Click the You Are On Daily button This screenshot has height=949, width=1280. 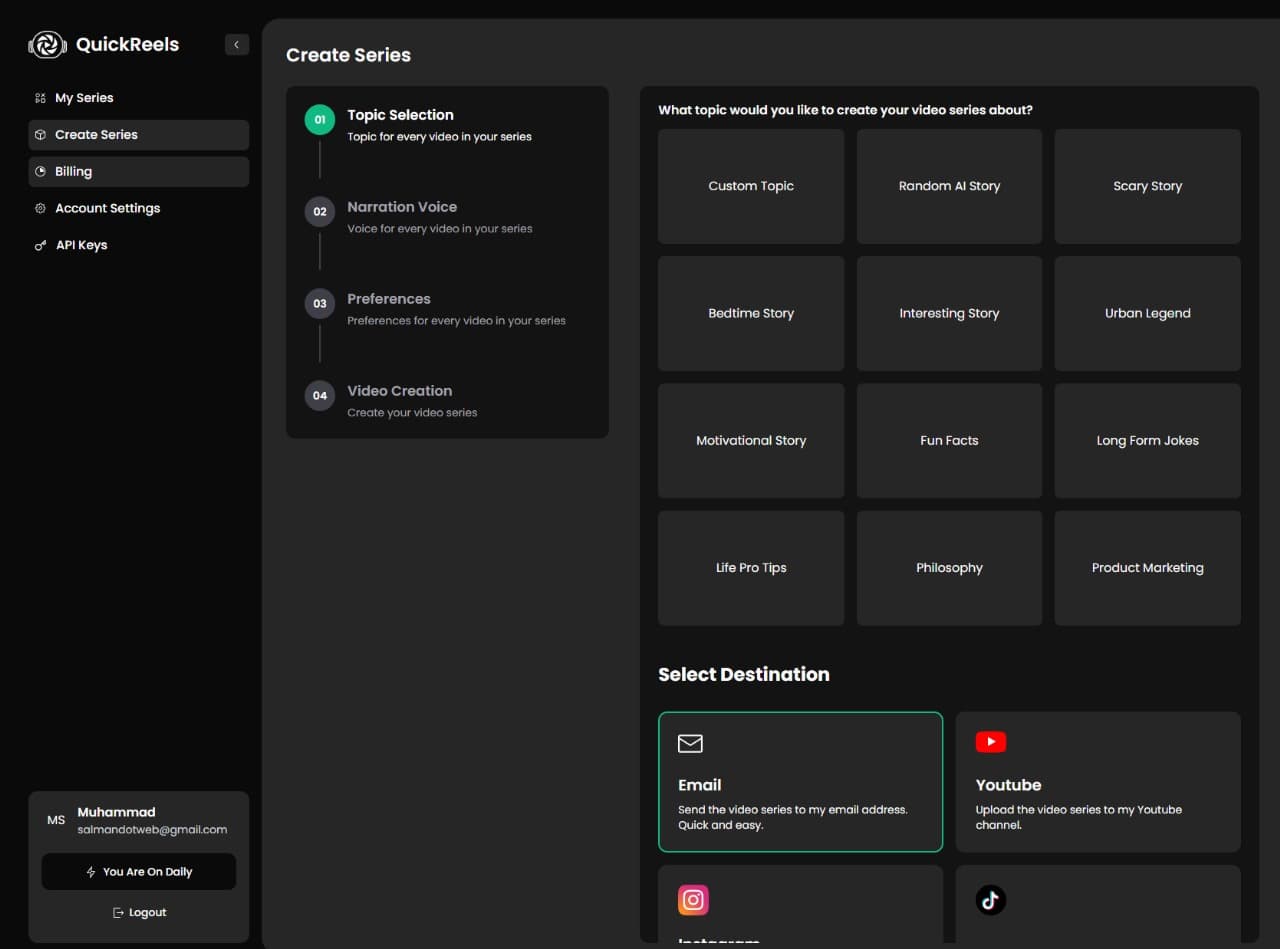(x=139, y=872)
